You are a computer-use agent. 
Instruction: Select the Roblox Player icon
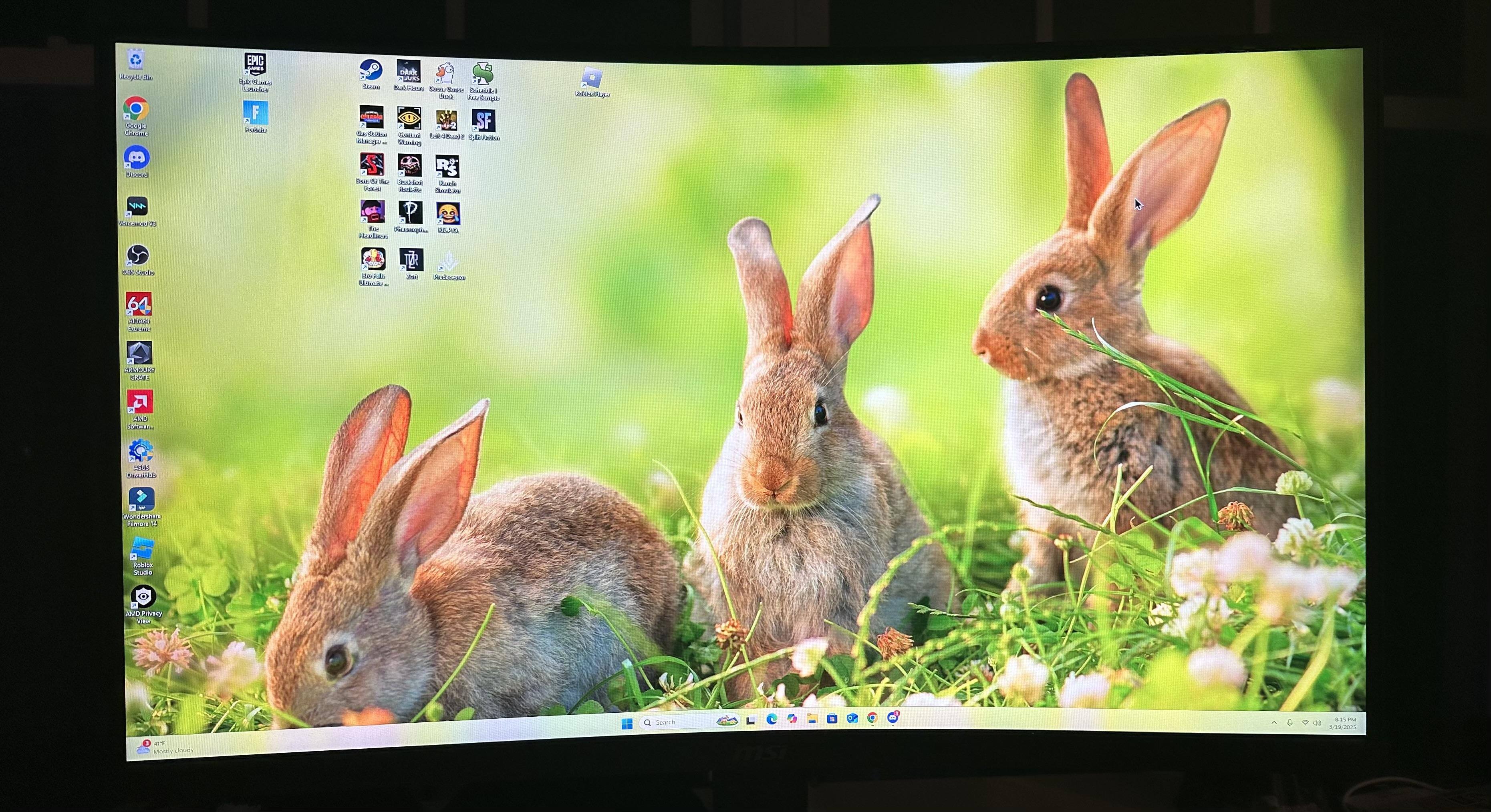(x=592, y=78)
